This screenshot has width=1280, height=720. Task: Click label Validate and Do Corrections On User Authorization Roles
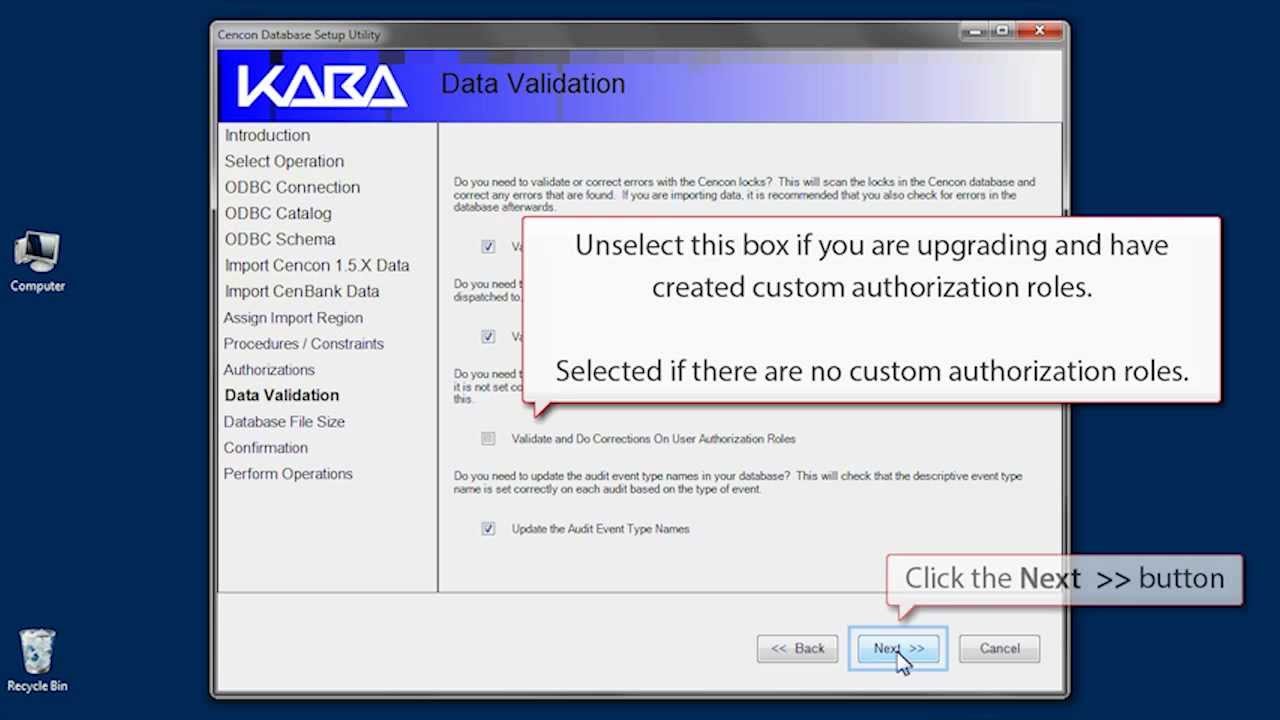click(653, 438)
